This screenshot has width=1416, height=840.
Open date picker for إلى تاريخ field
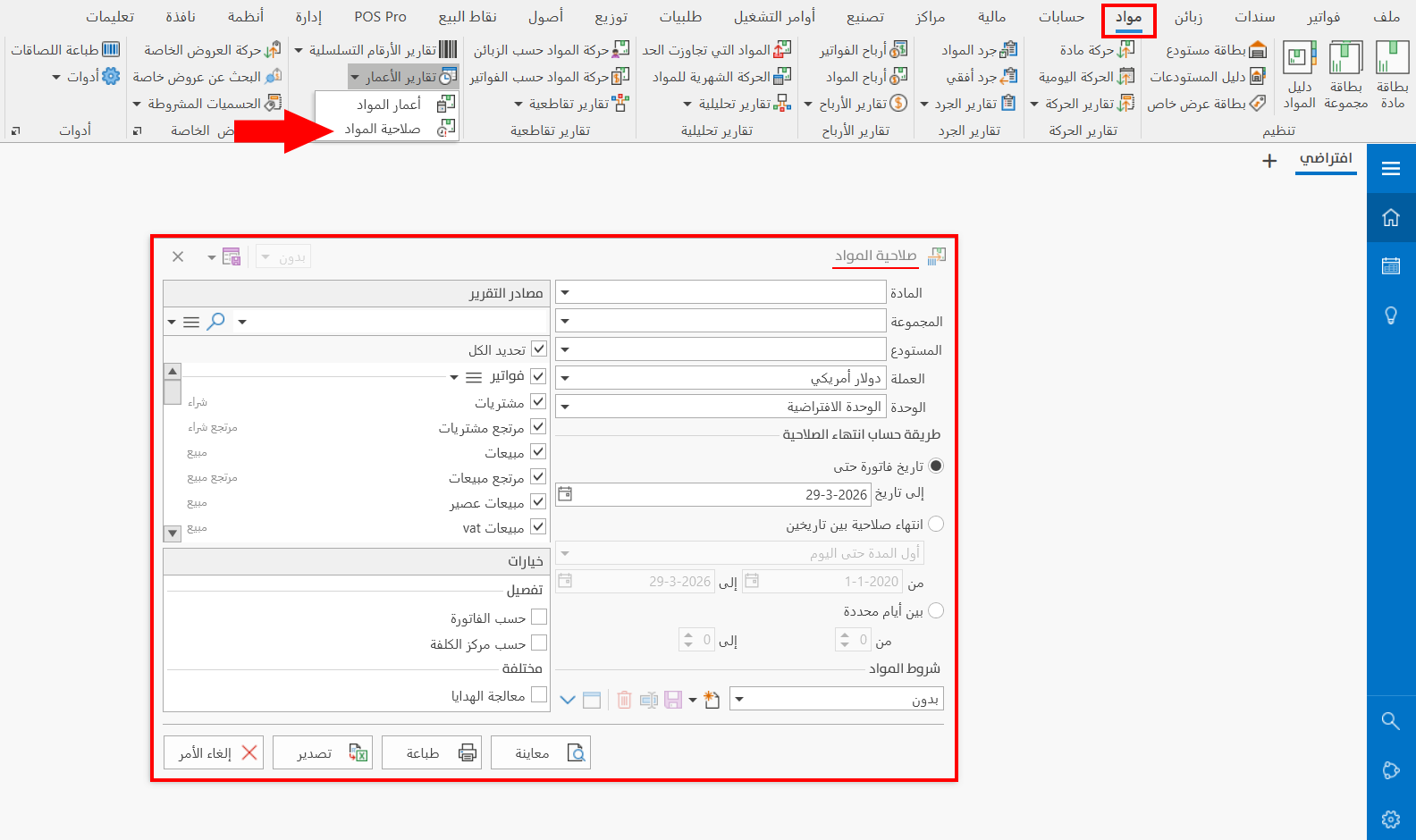[x=564, y=493]
